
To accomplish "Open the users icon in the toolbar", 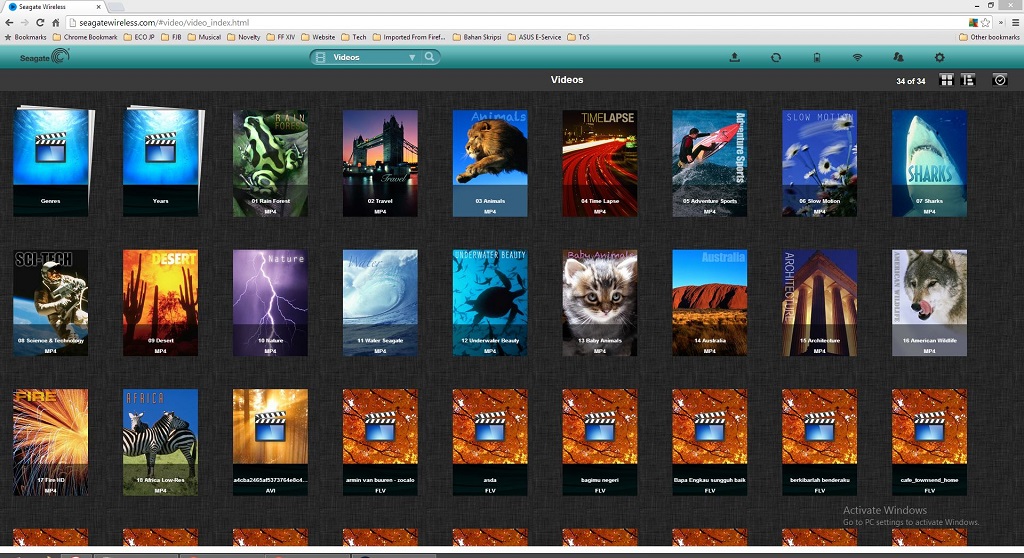I will (898, 58).
